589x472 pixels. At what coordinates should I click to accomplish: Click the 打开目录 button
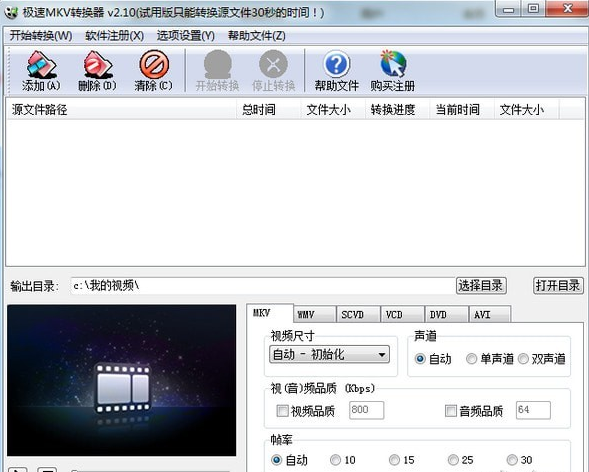coord(558,286)
